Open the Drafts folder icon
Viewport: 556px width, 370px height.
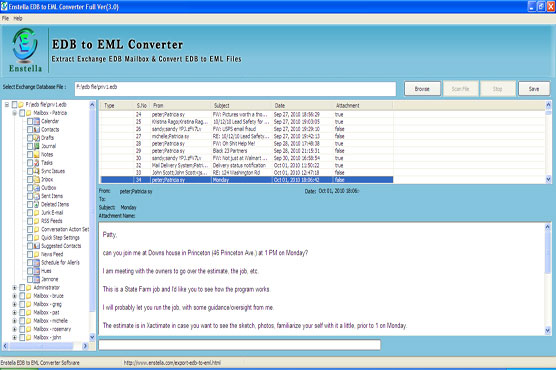coord(37,138)
